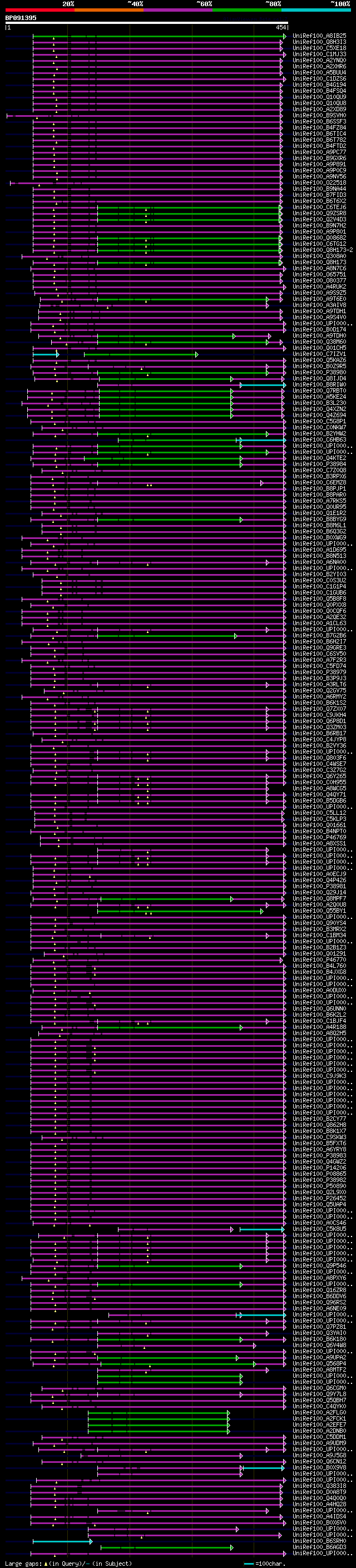Click hit name UniRef100_Q5B8F8
This screenshot has height=1568, width=356.
(319, 598)
